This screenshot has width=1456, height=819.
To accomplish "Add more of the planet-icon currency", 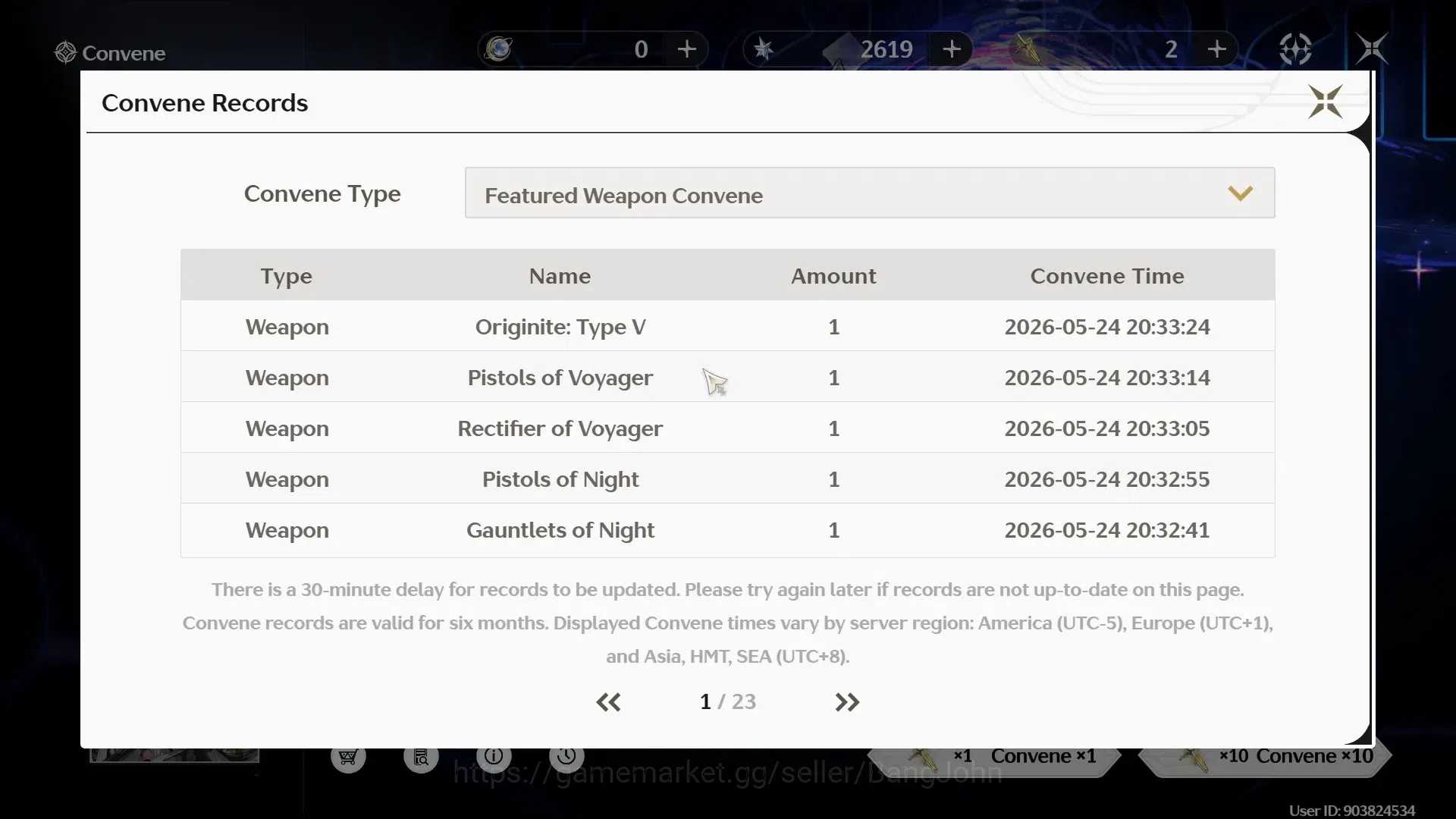I will pos(687,49).
